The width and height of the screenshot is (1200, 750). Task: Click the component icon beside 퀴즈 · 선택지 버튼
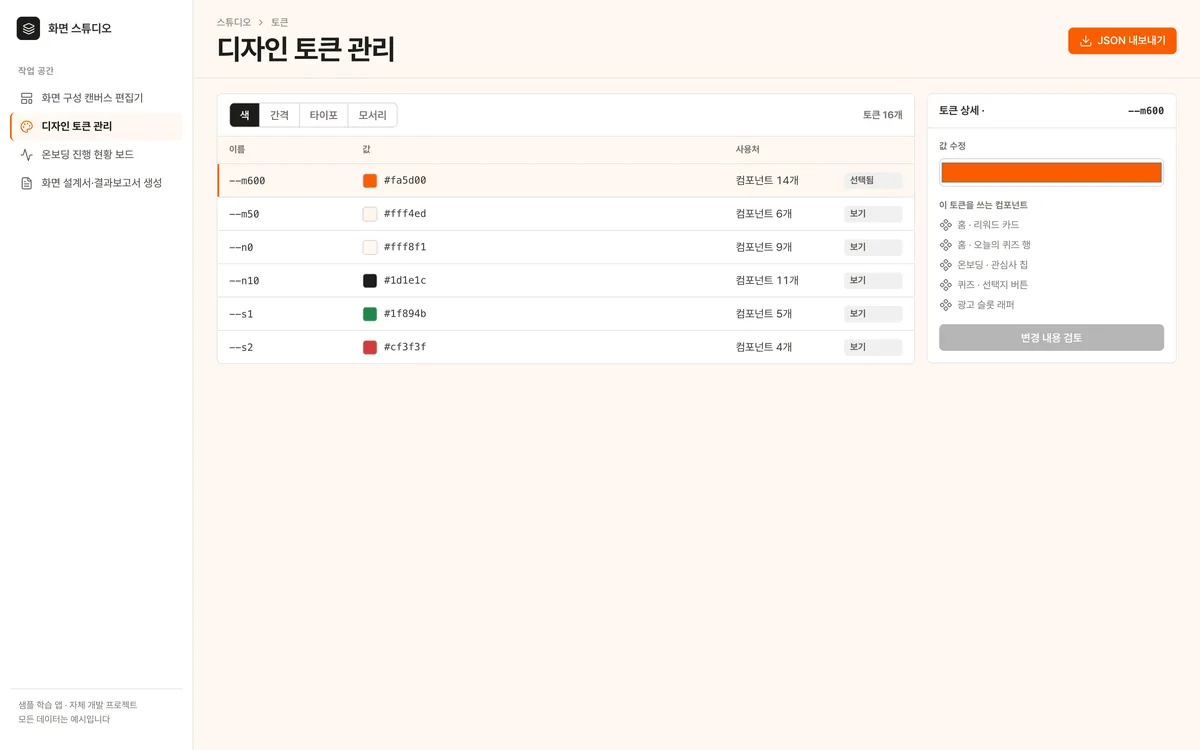[946, 285]
